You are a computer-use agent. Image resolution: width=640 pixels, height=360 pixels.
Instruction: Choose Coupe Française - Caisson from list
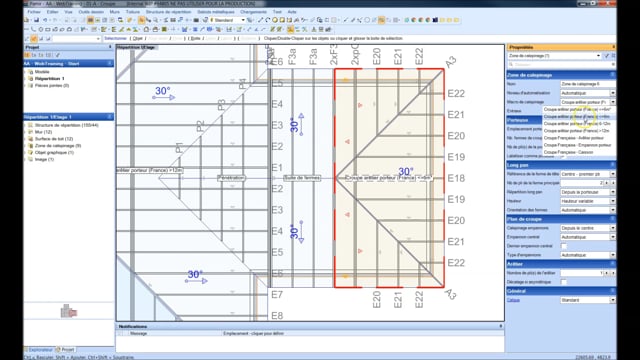tap(568, 152)
